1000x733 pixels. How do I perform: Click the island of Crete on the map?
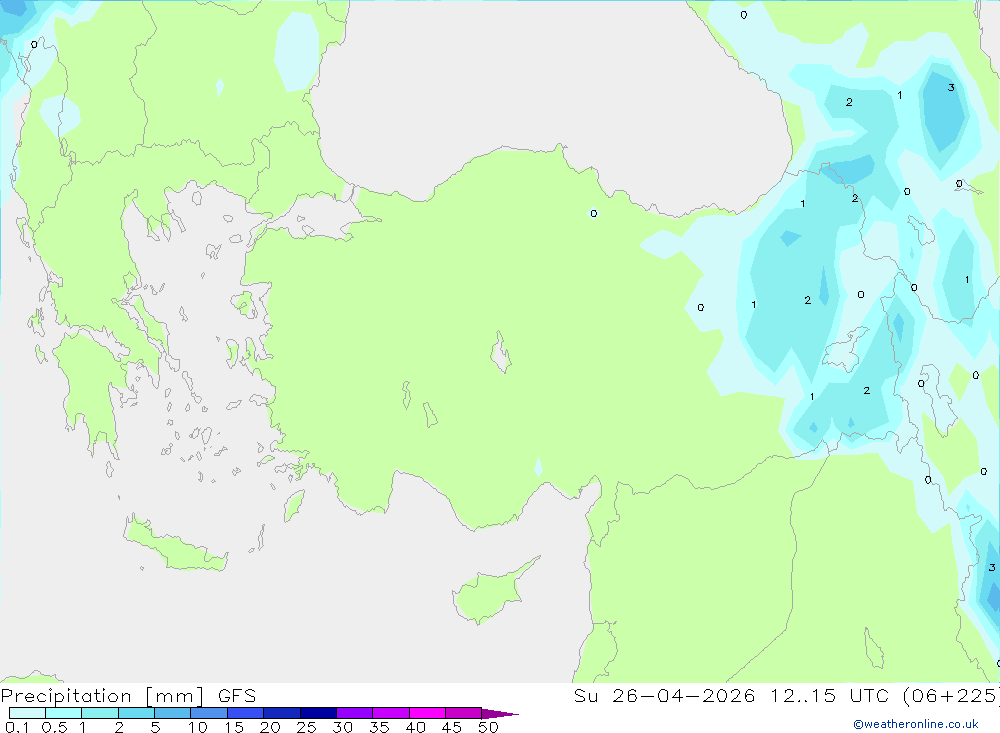pyautogui.click(x=175, y=546)
